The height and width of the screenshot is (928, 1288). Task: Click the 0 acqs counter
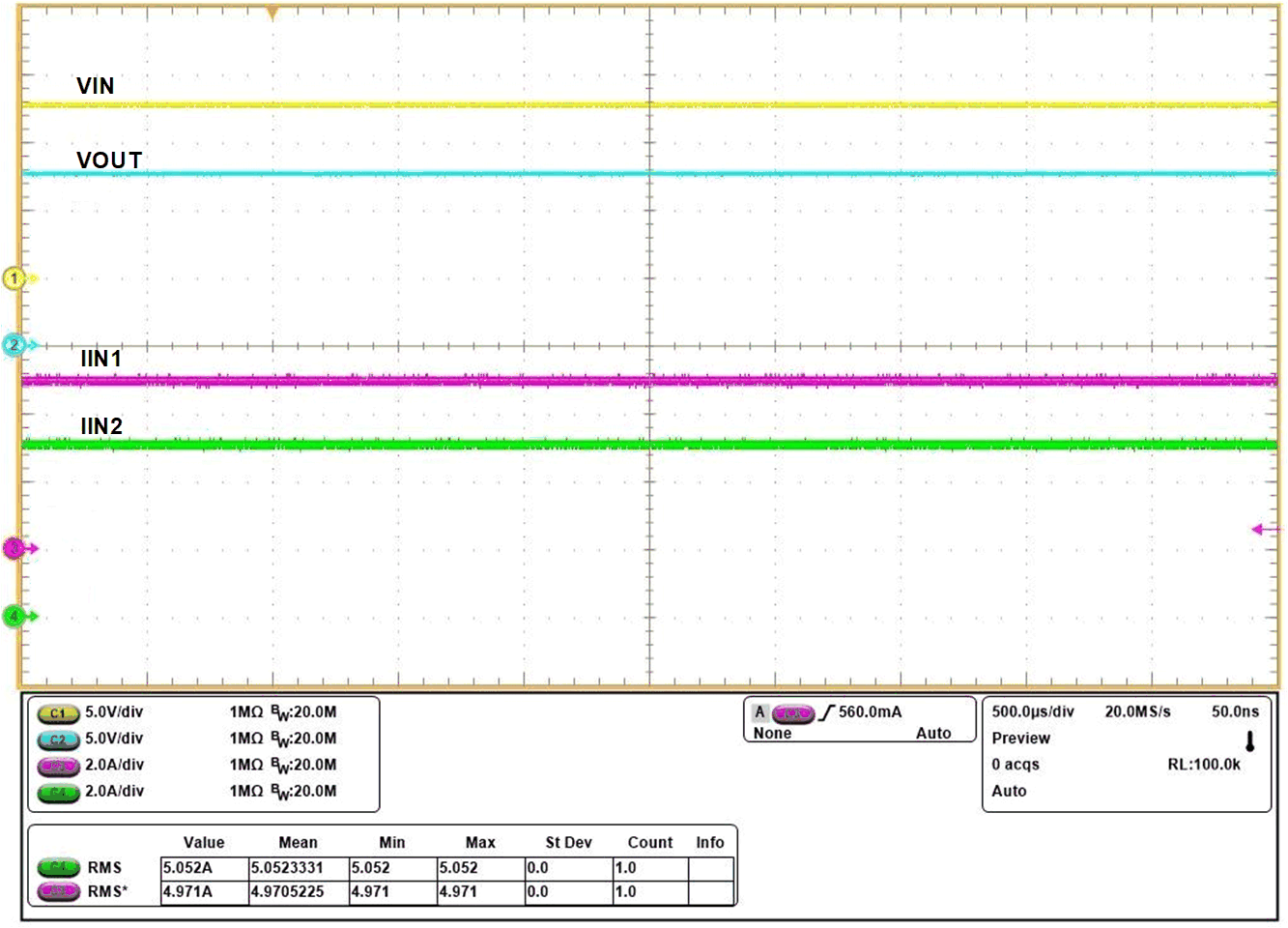pos(1016,765)
